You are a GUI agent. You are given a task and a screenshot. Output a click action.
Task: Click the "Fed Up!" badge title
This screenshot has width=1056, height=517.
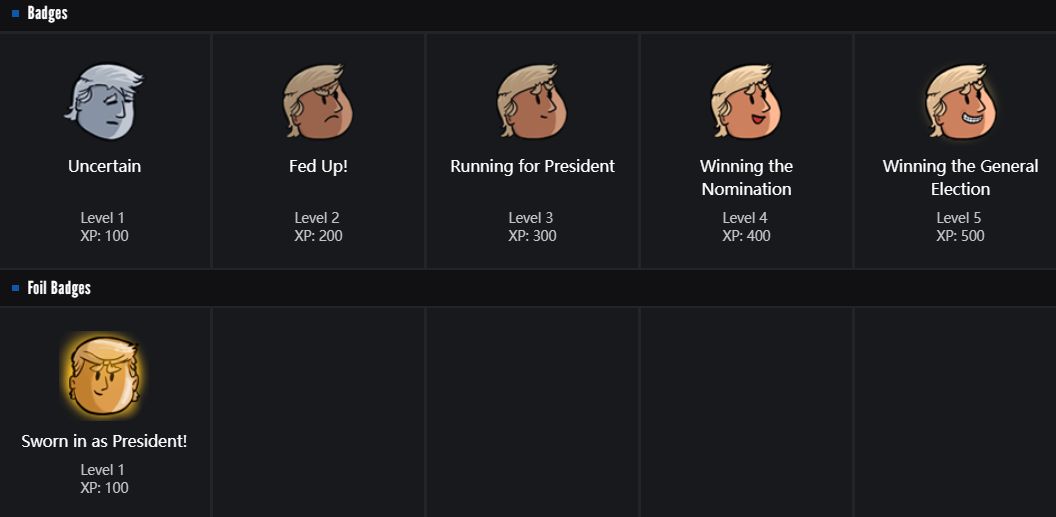(x=318, y=166)
